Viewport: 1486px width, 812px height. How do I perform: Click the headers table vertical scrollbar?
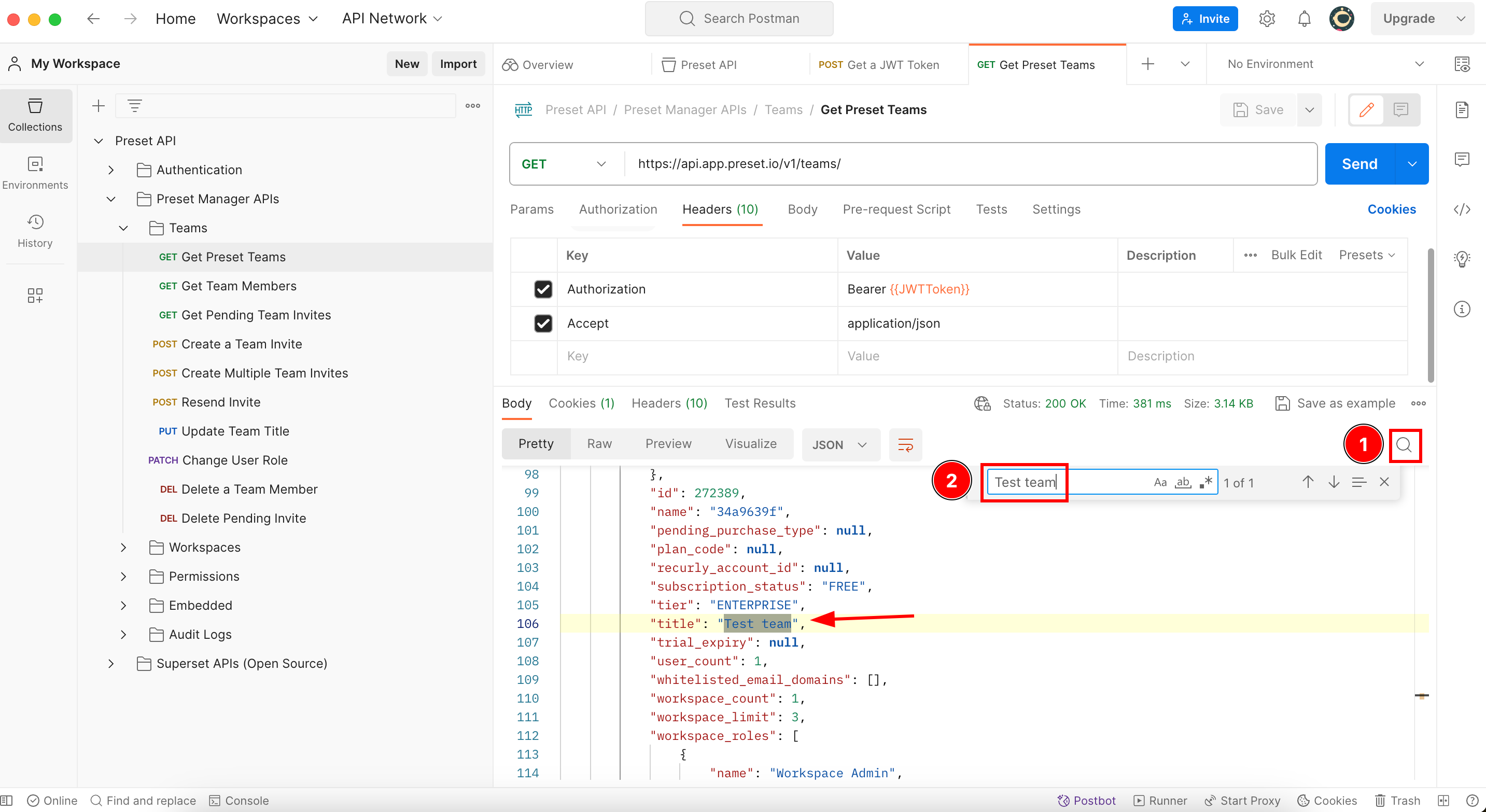[1430, 315]
